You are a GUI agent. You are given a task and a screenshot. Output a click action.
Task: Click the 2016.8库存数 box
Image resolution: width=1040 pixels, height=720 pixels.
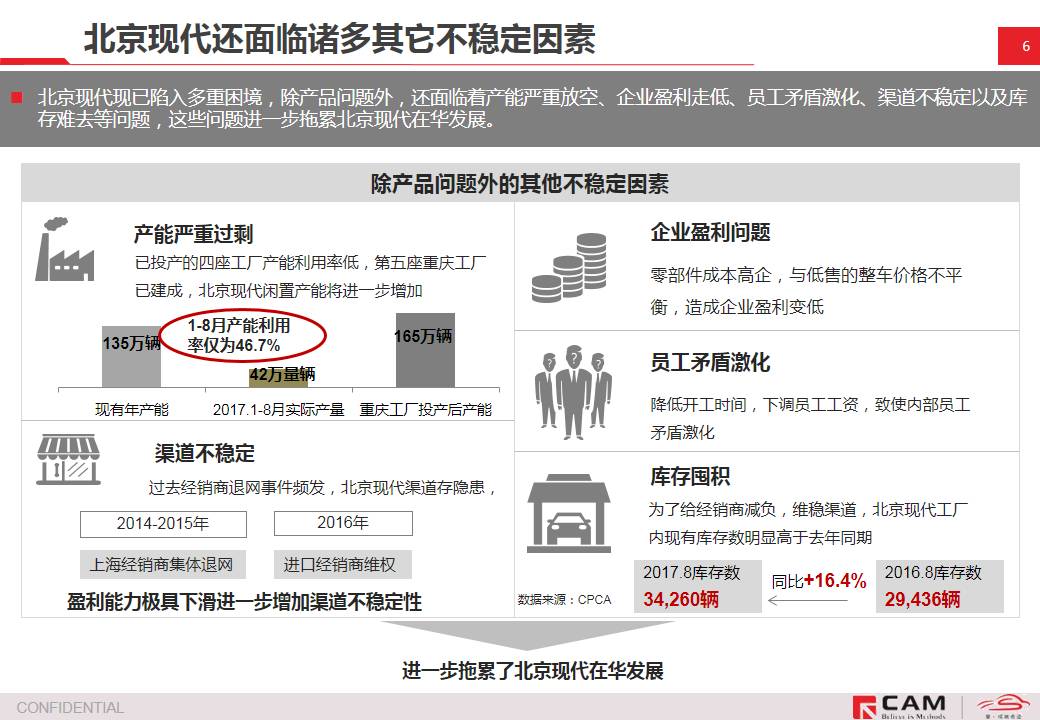pyautogui.click(x=939, y=586)
